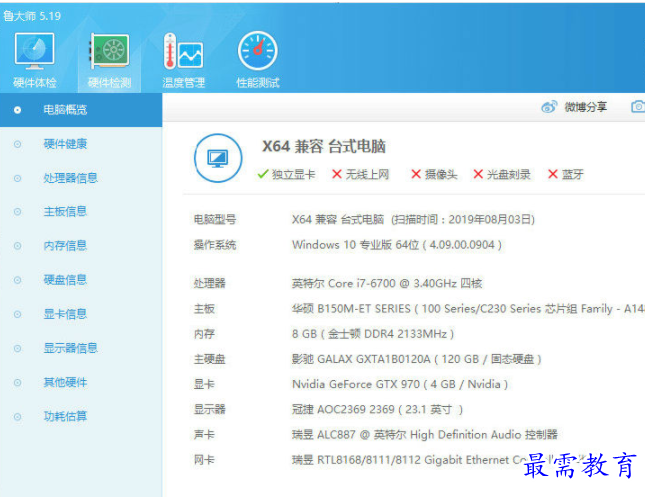Click the 电脑型号 value with scan date
This screenshot has height=497, width=645.
(413, 219)
